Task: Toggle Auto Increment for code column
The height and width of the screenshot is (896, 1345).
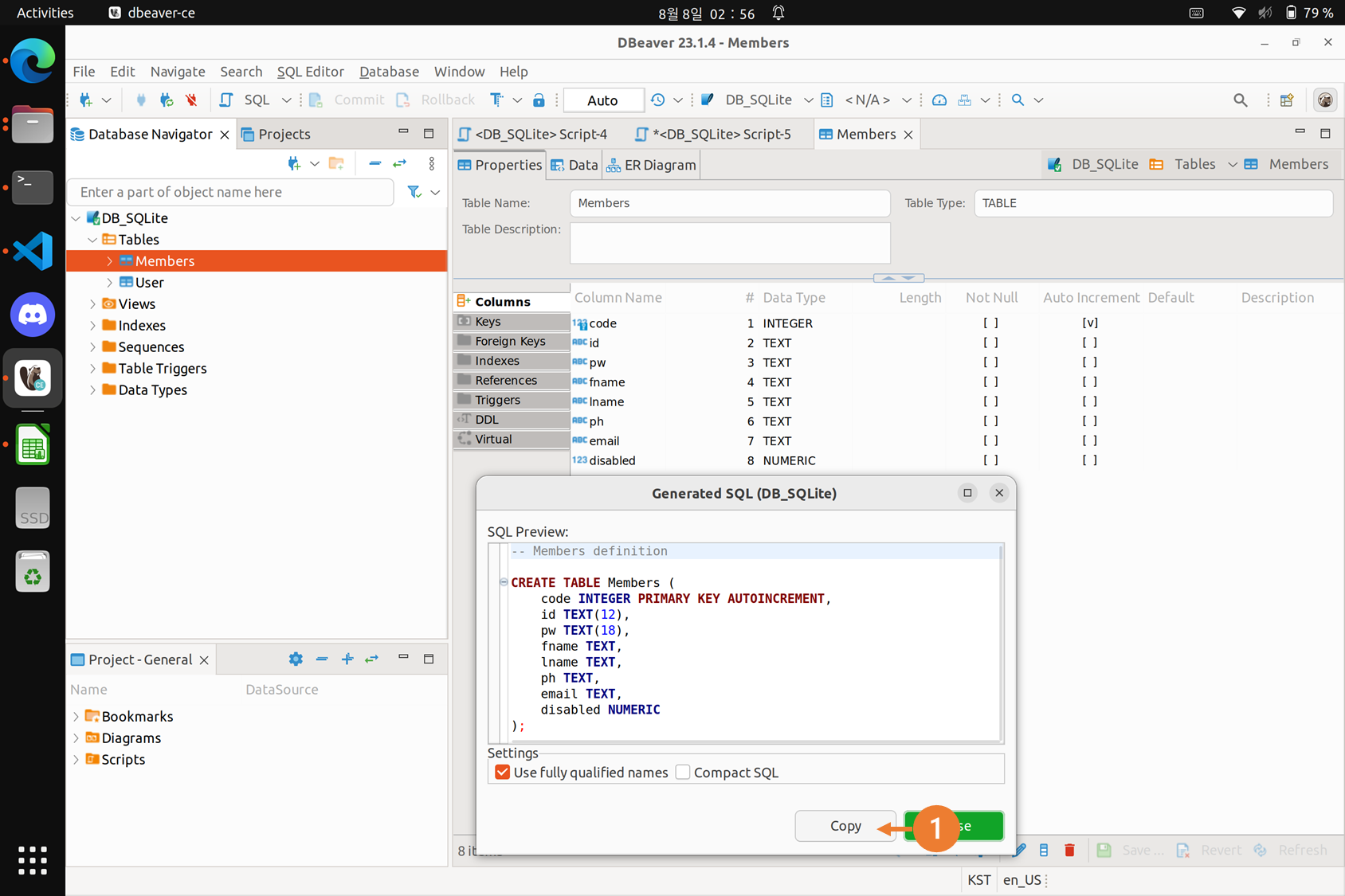Action: coord(1090,323)
